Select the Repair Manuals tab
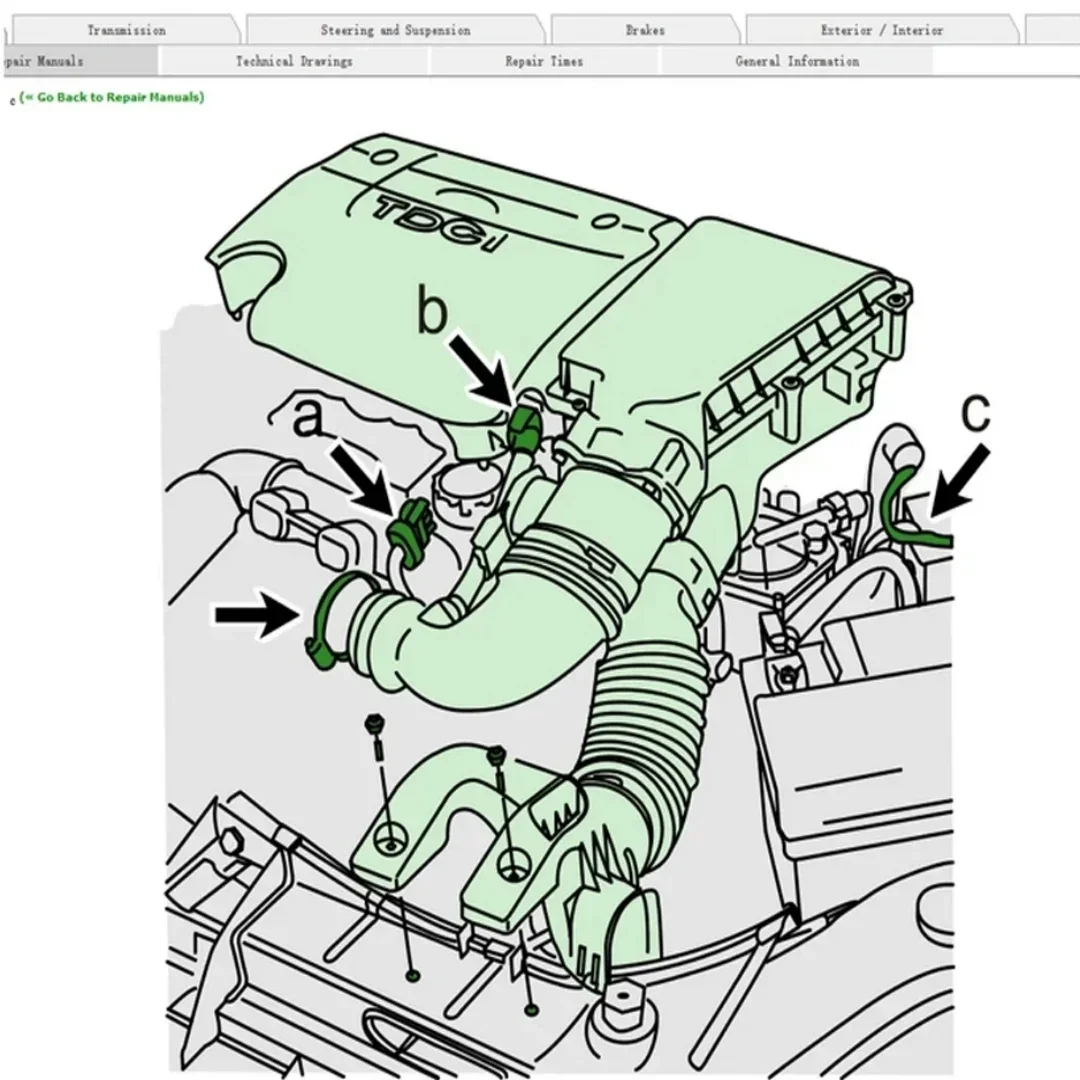 pyautogui.click(x=40, y=61)
